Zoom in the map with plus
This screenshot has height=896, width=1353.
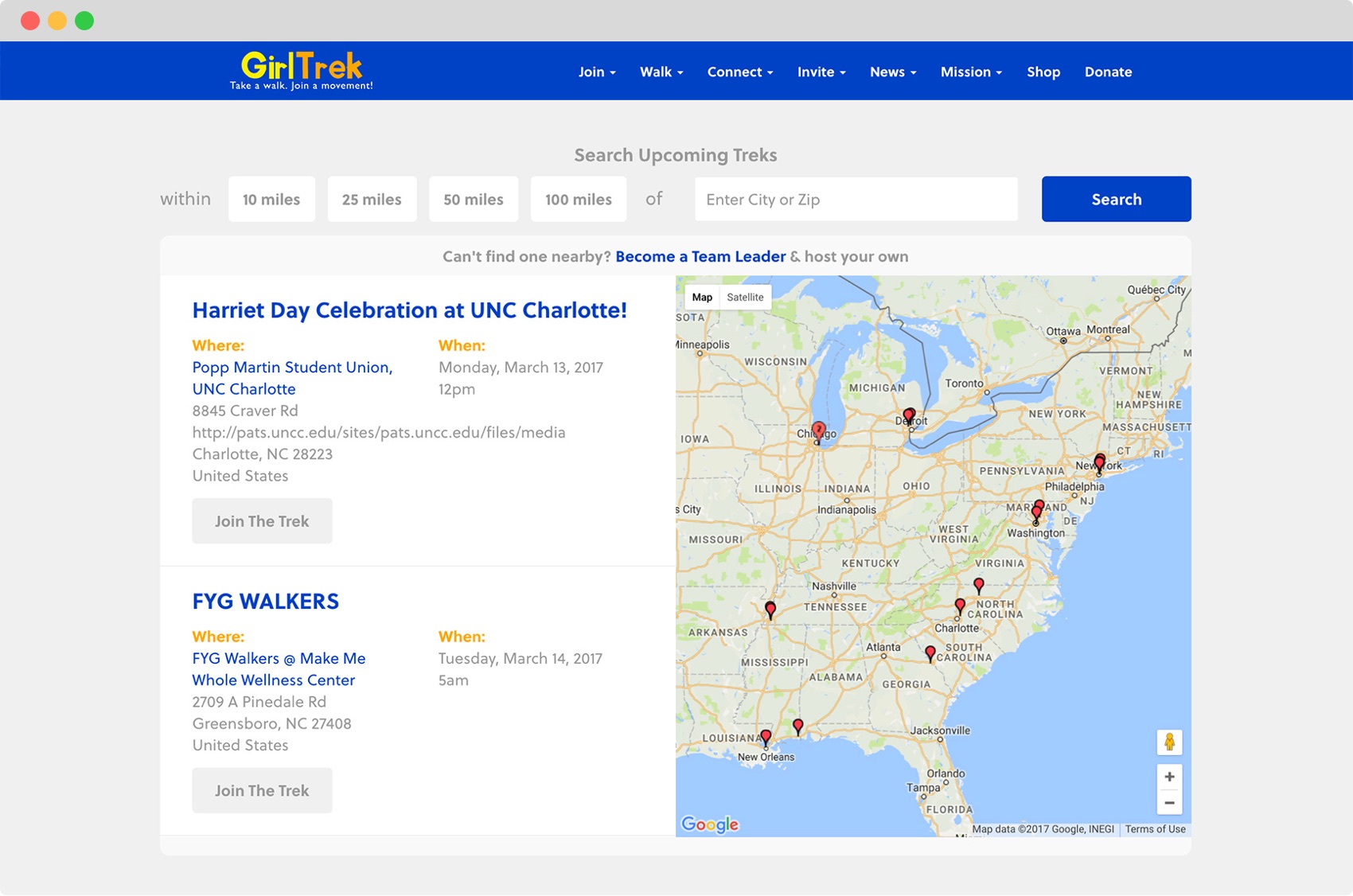tap(1169, 777)
